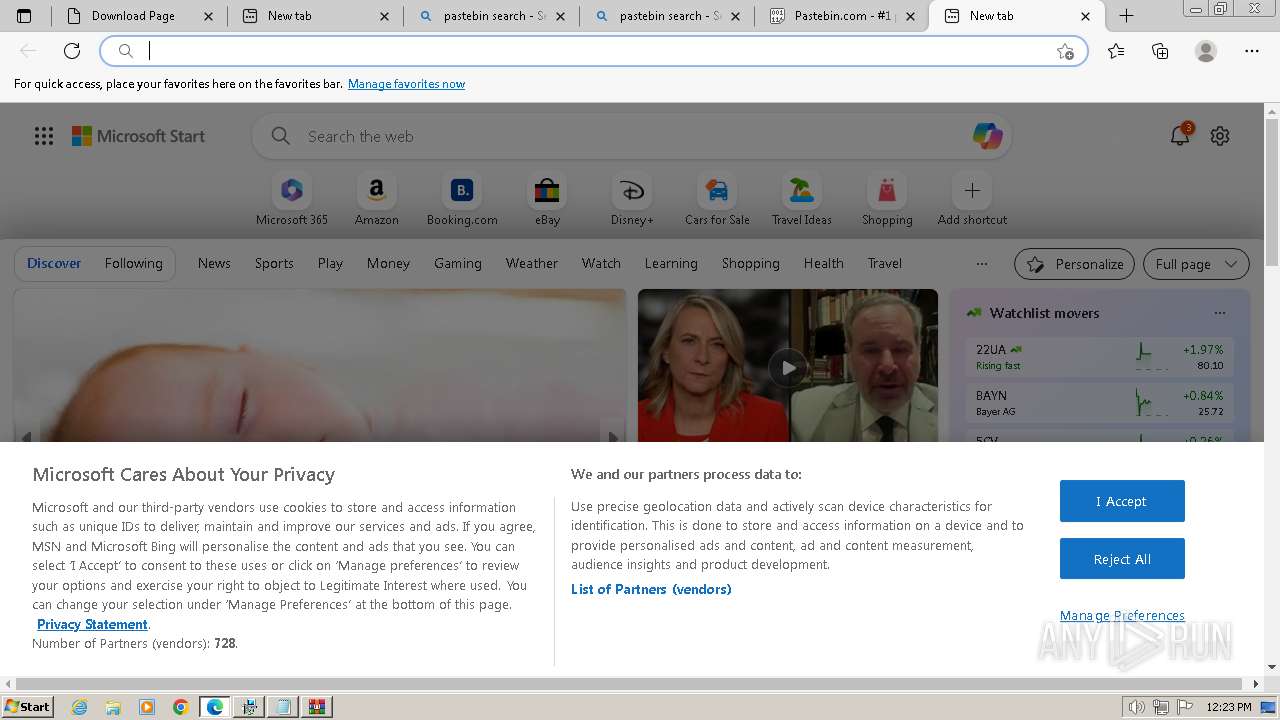This screenshot has width=1280, height=720.
Task: Open the browser profile avatar
Action: (1206, 51)
